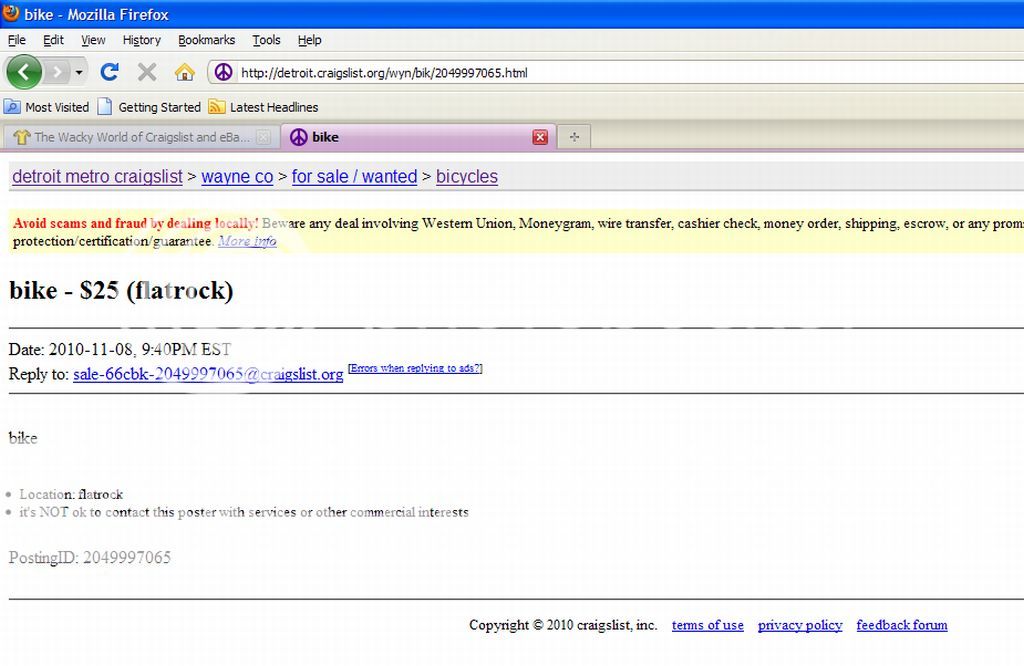Viewport: 1024px width, 666px height.
Task: Click the peace sign site icon in address bar
Action: pyautogui.click(x=224, y=72)
